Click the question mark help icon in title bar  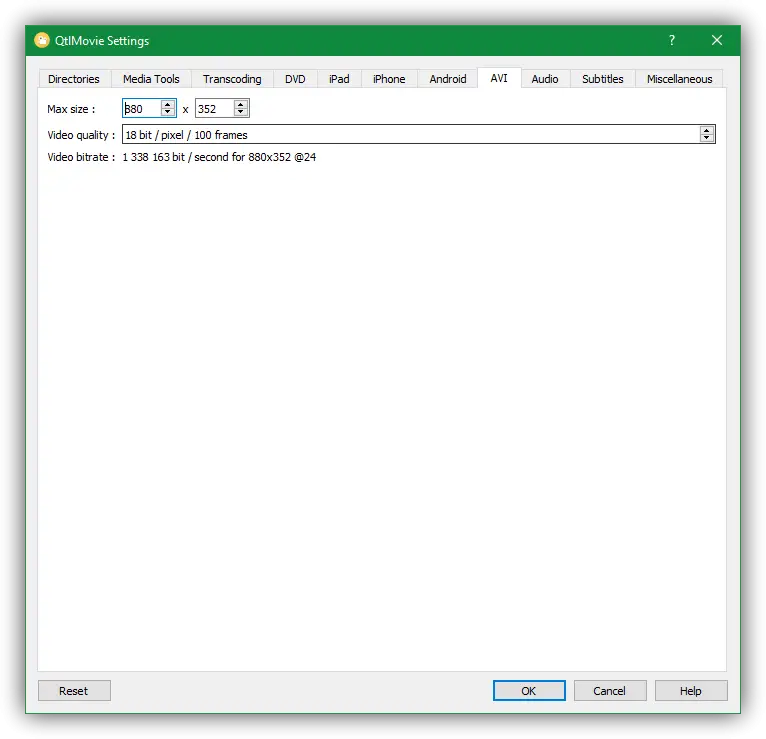672,40
